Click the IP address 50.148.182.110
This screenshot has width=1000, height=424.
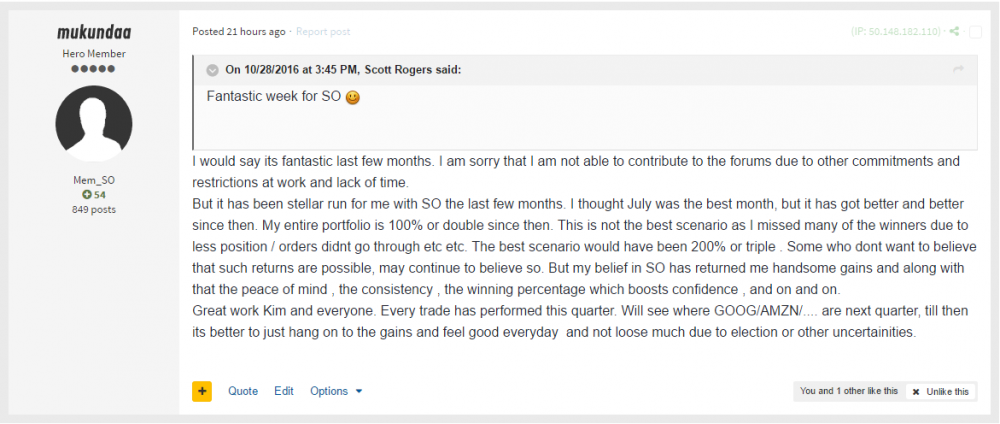(x=896, y=31)
